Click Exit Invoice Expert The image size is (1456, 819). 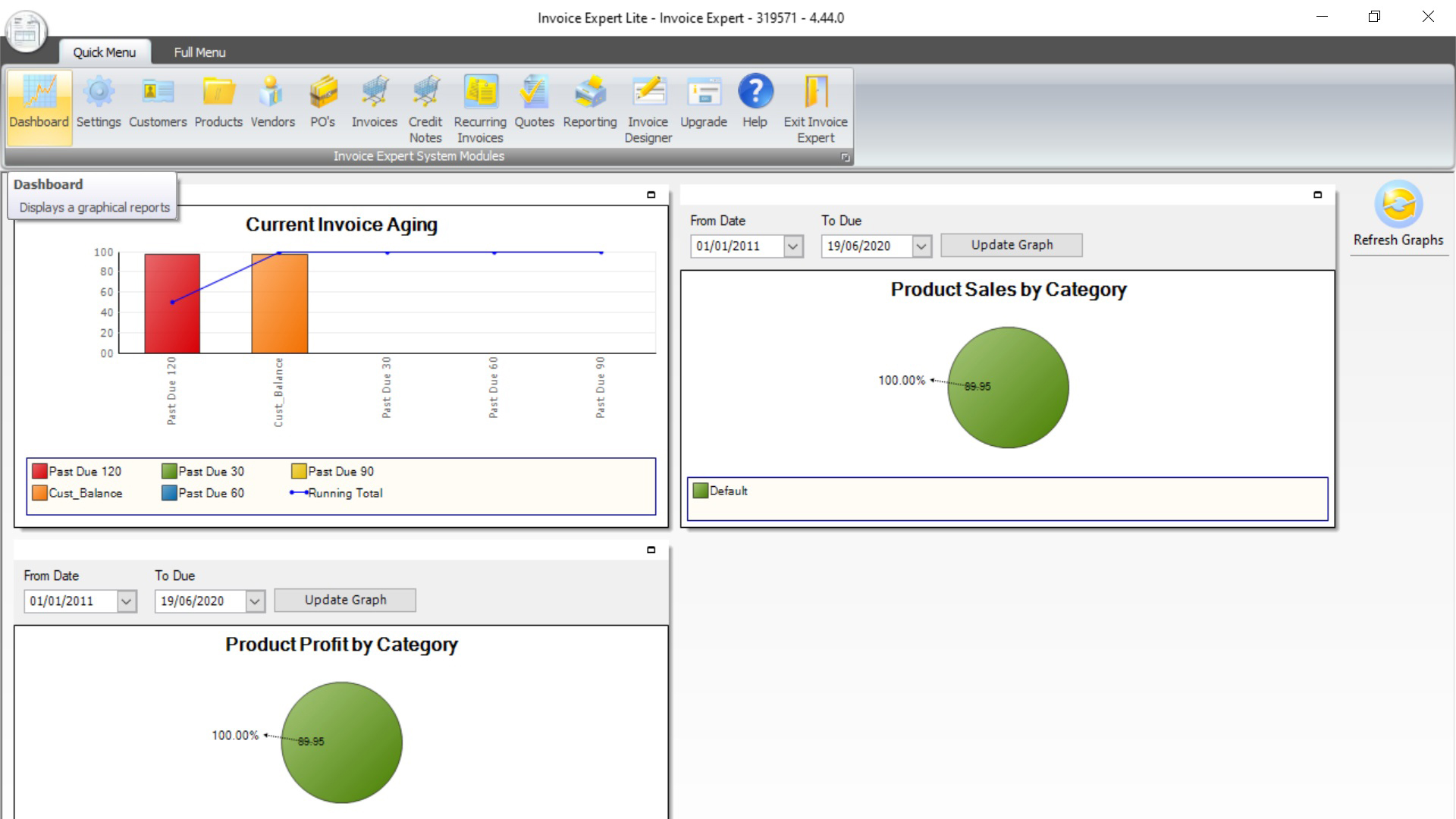[x=816, y=108]
